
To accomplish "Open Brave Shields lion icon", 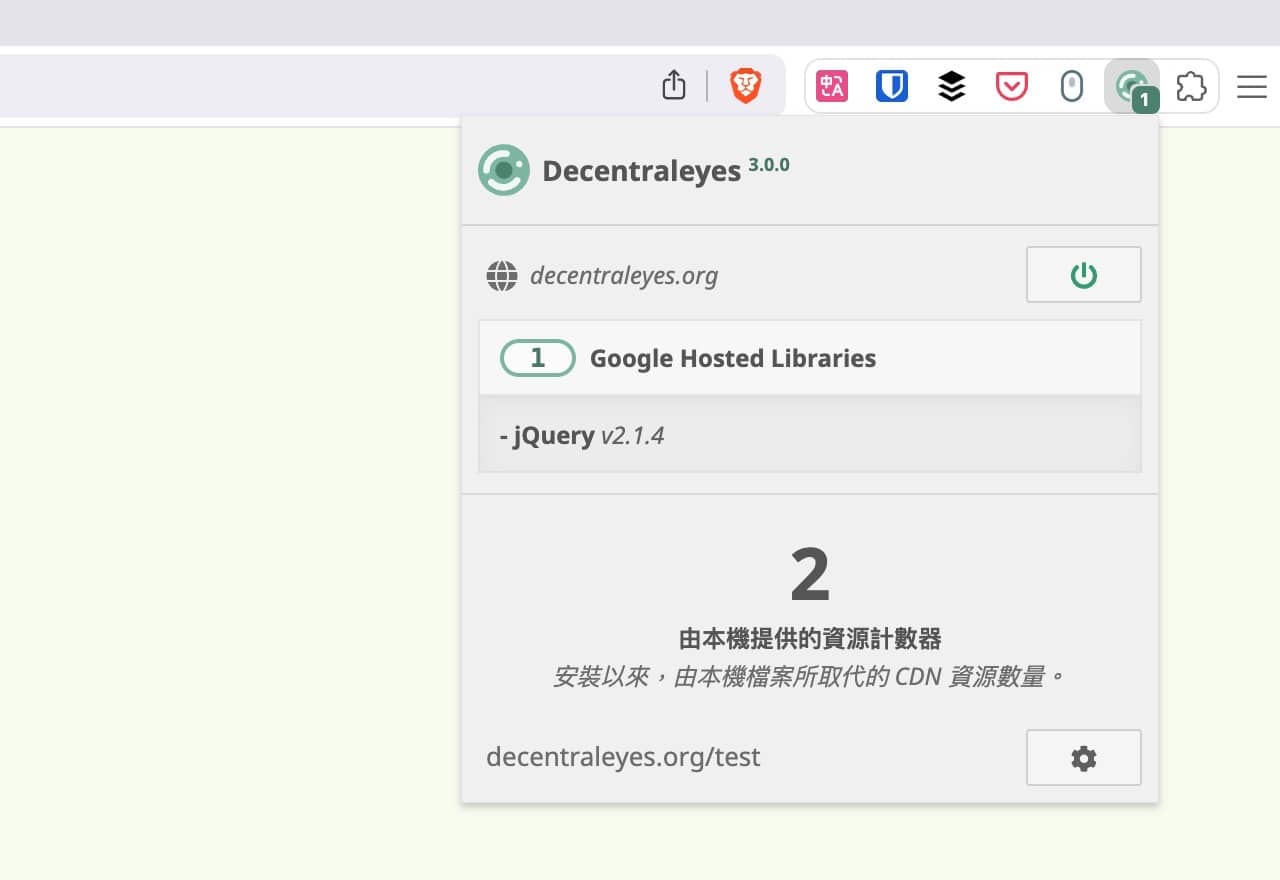I will [x=745, y=86].
